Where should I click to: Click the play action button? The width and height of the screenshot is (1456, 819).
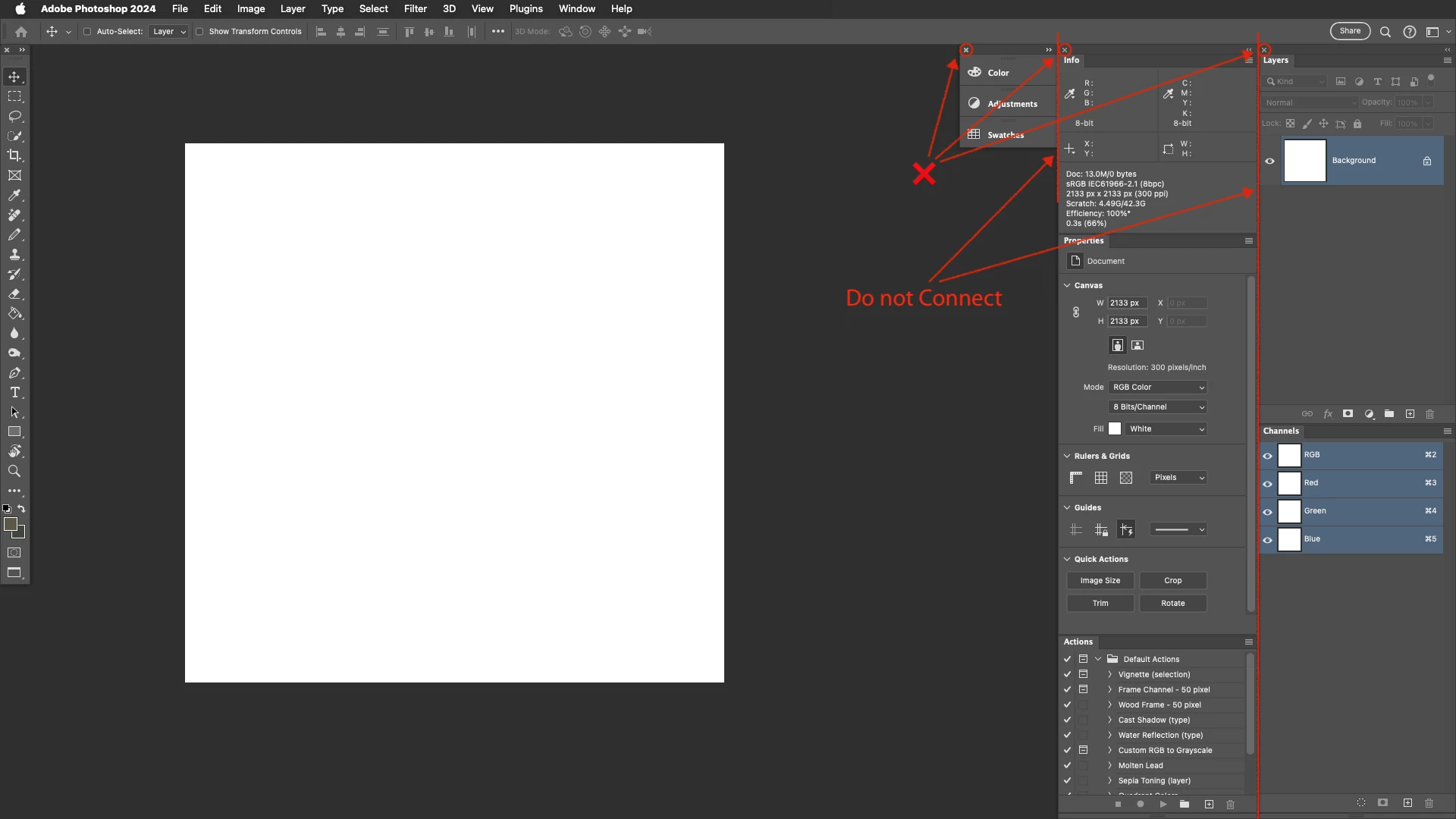click(1163, 804)
